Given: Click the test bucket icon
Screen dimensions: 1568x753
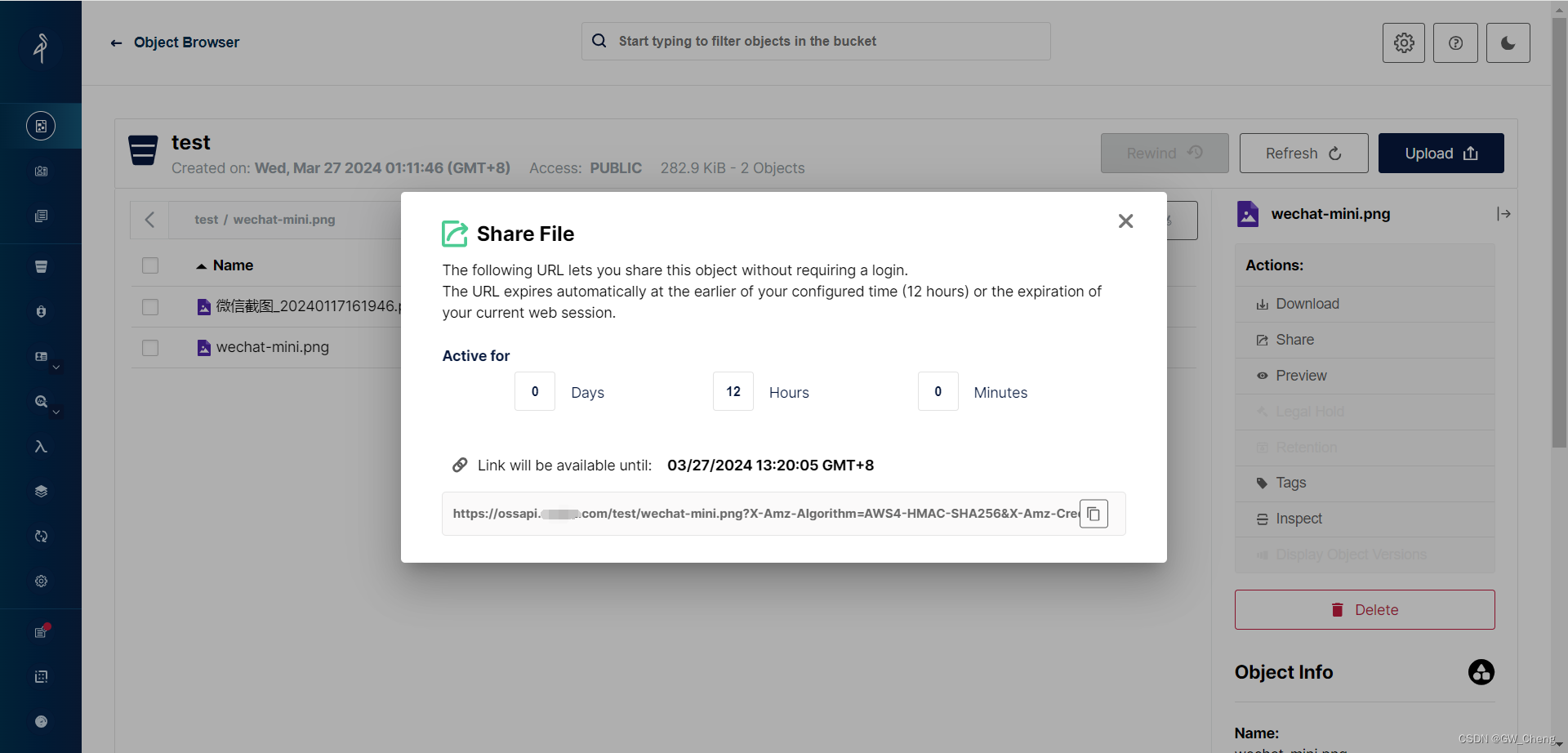Looking at the screenshot, I should click(143, 151).
